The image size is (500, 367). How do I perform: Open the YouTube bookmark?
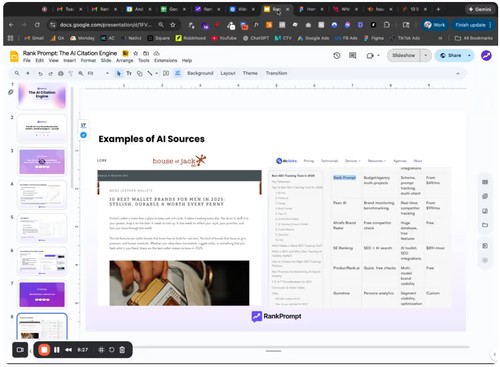pyautogui.click(x=224, y=38)
